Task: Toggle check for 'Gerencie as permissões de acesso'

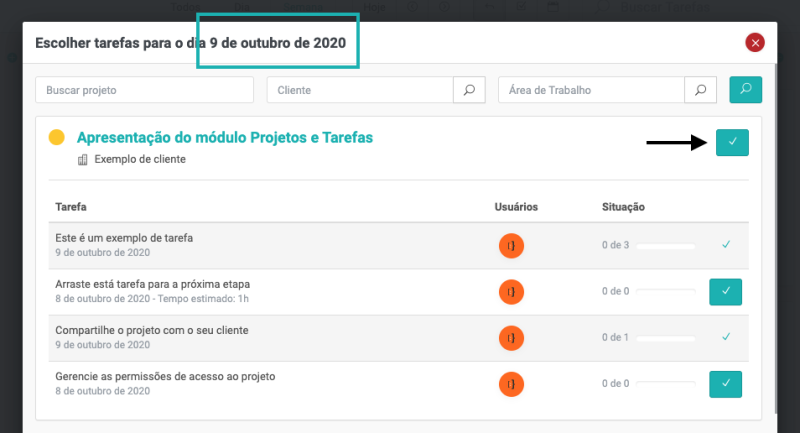Action: click(726, 383)
